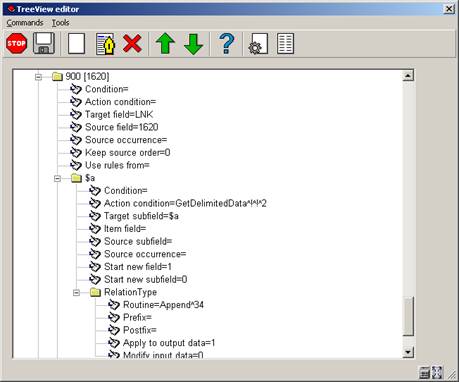This screenshot has width=459, height=382.
Task: Select Routine=Append^34 item
Action: (x=163, y=305)
